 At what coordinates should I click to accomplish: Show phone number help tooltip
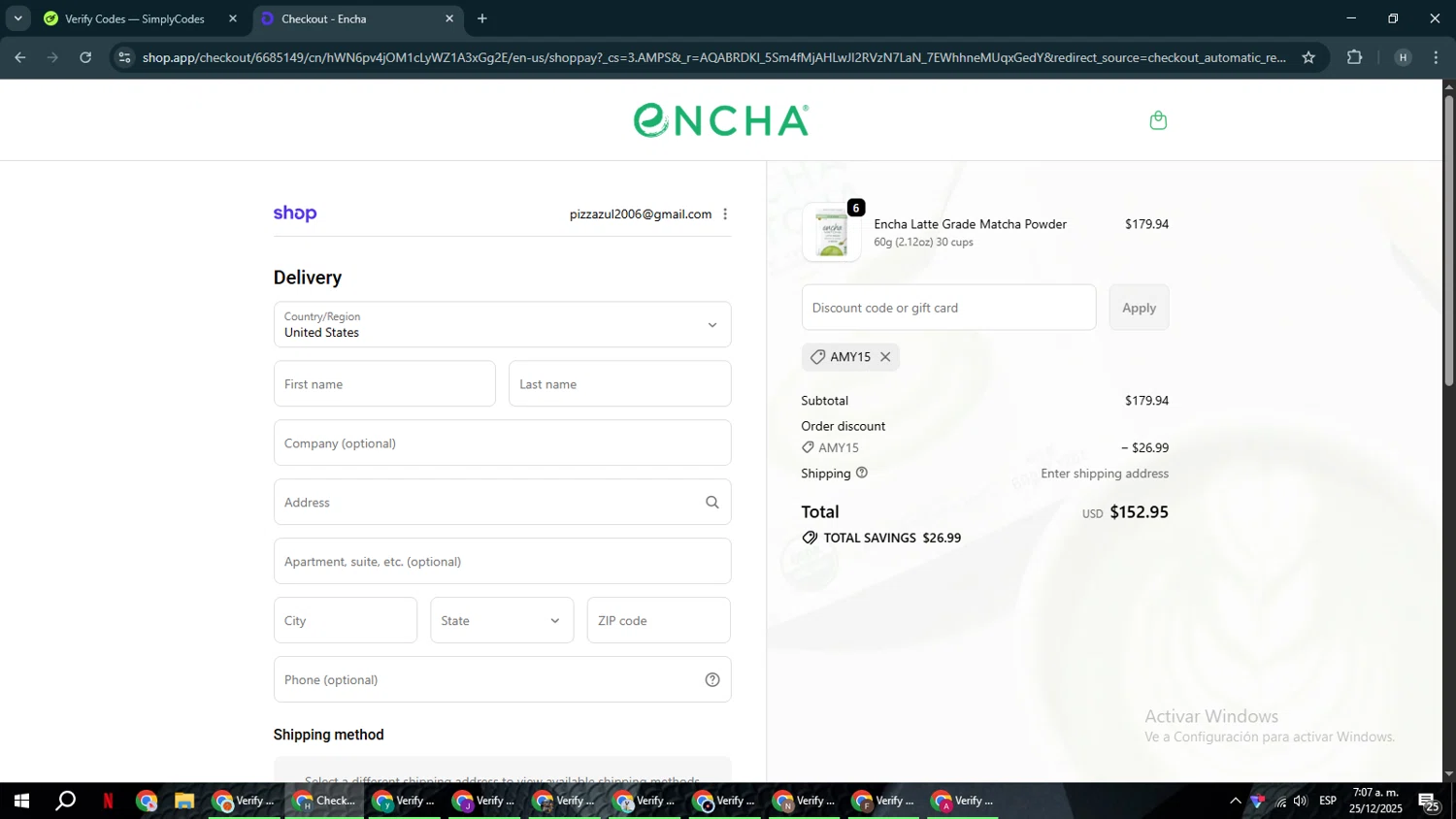click(x=712, y=680)
